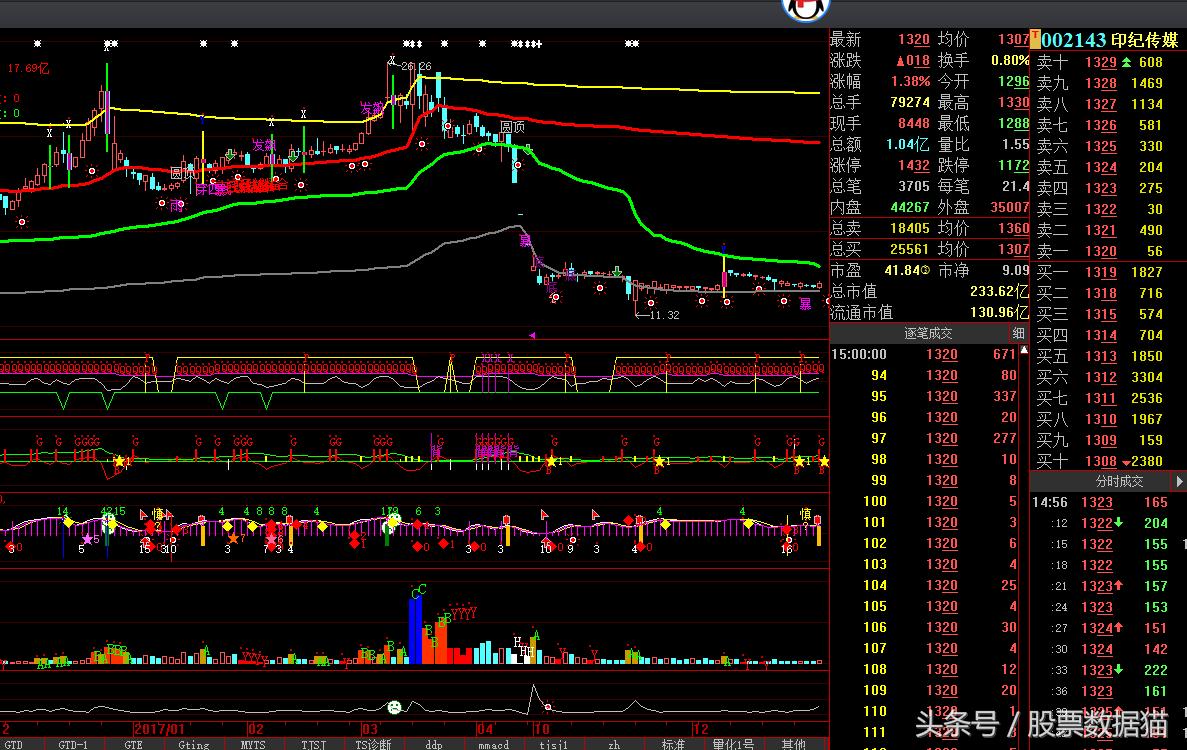This screenshot has width=1187, height=750.
Task: Switch to the GTE tab
Action: pos(133,745)
